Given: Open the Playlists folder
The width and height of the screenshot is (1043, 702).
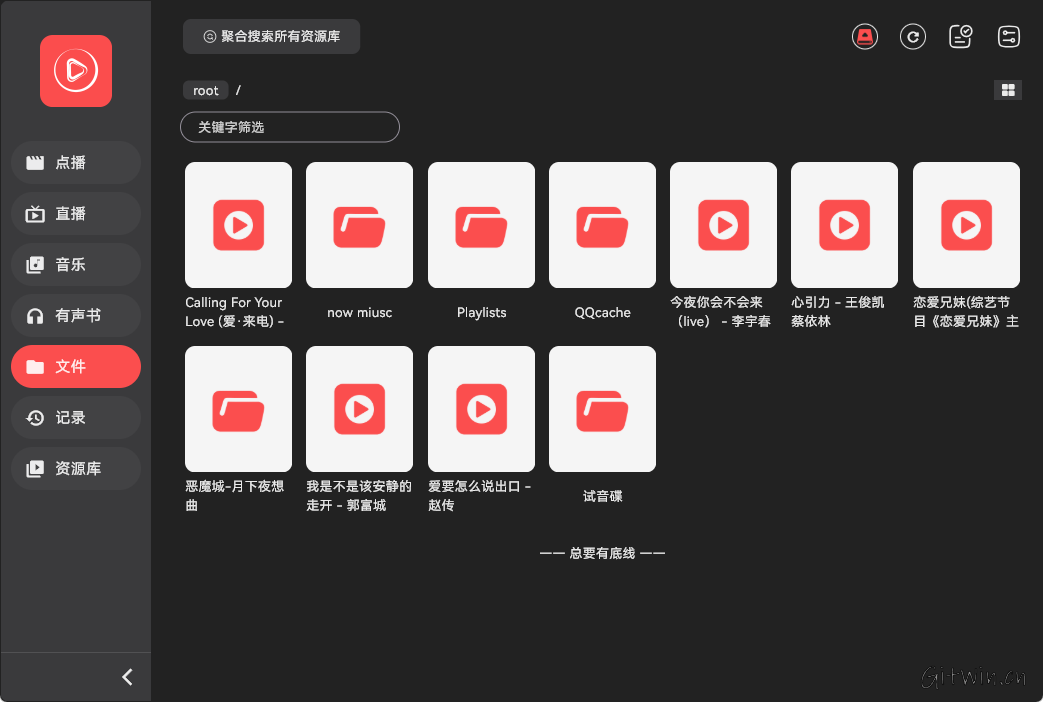Looking at the screenshot, I should [x=481, y=225].
